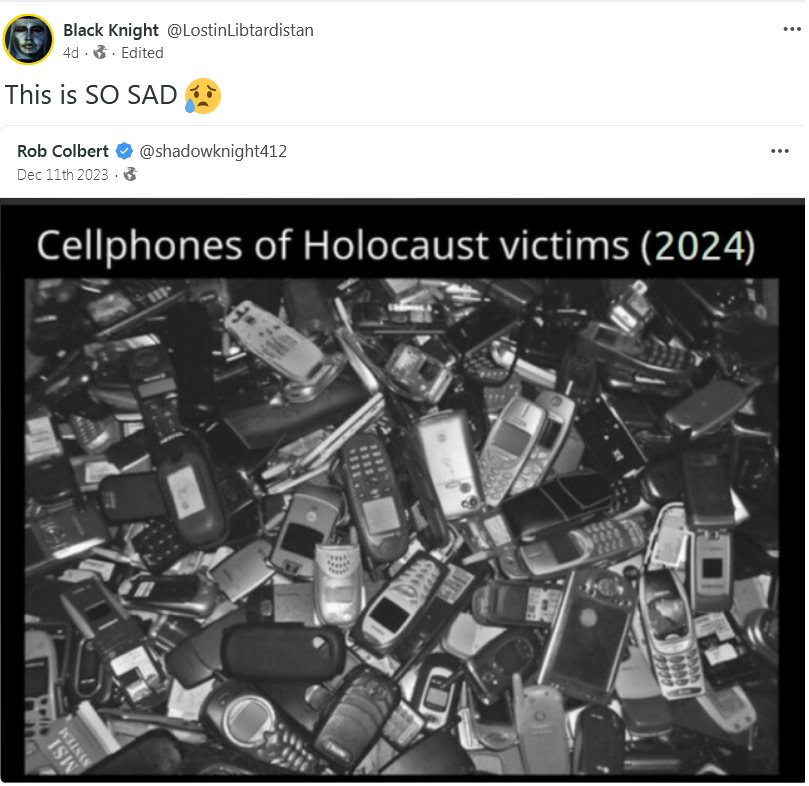Click the crying emoji in the post text
This screenshot has width=809, height=786.
(x=203, y=95)
